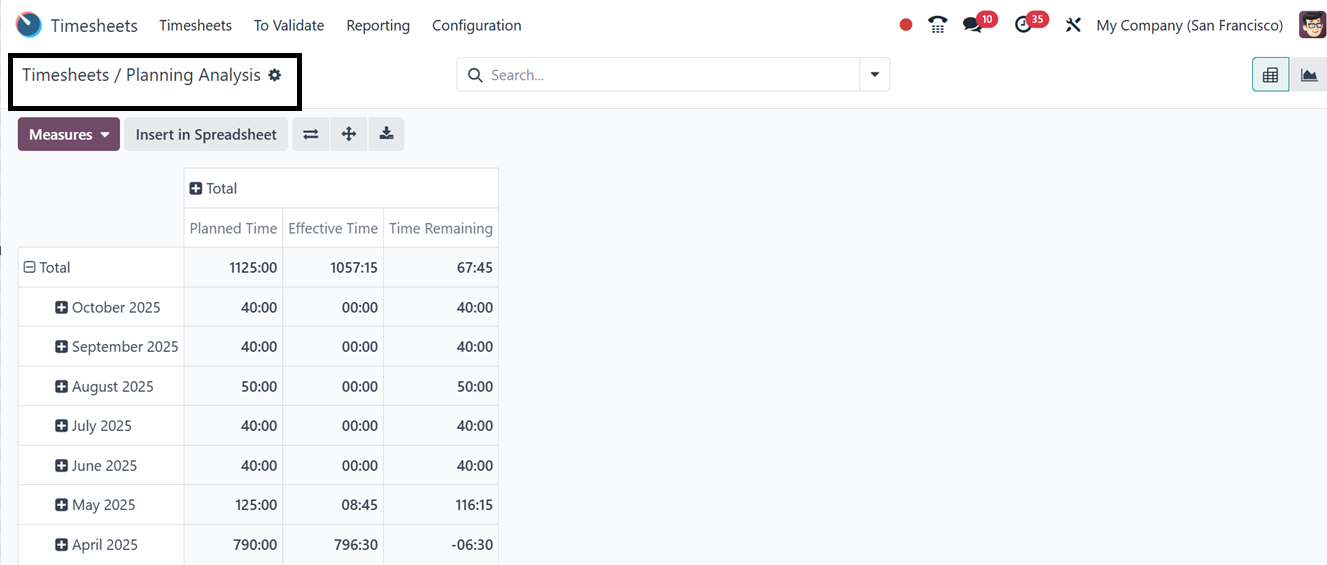The height and width of the screenshot is (565, 1327).
Task: Click the Insert in Spreadsheet button
Action: (206, 134)
